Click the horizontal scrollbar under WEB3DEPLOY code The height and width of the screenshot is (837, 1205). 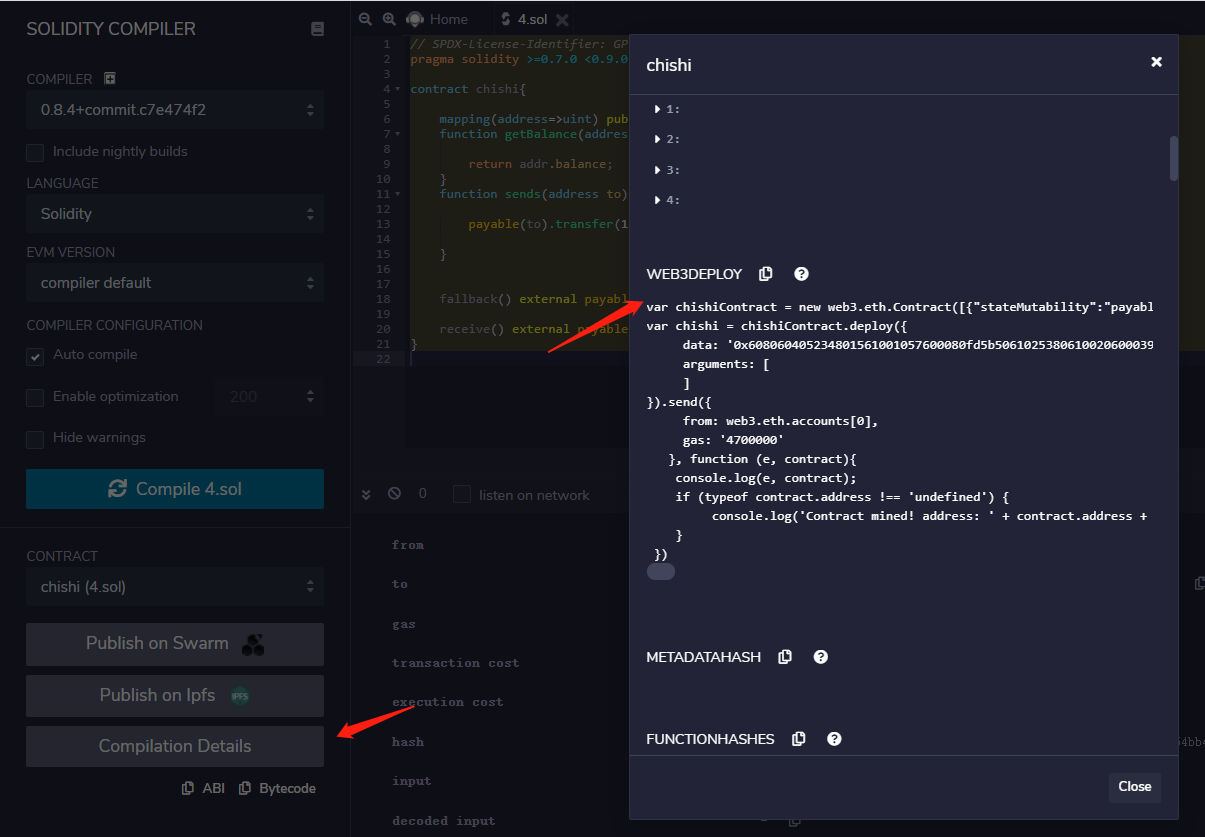pyautogui.click(x=661, y=572)
